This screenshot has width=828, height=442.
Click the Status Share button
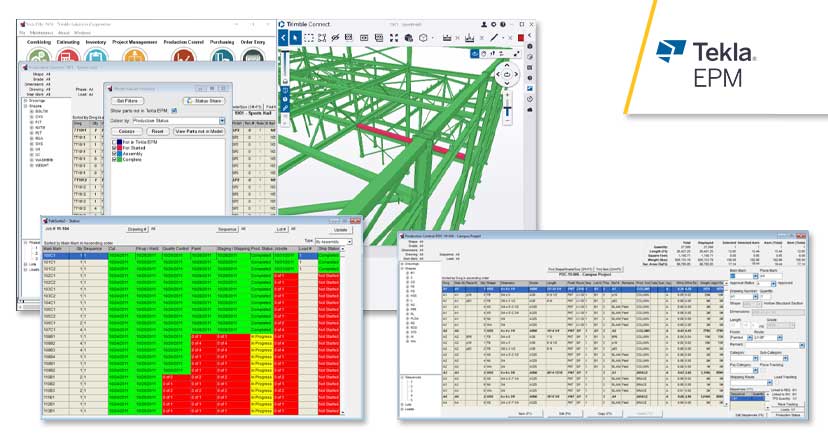[x=204, y=101]
